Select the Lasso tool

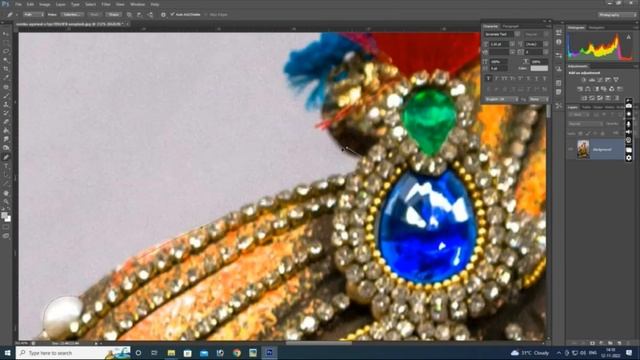pos(6,51)
